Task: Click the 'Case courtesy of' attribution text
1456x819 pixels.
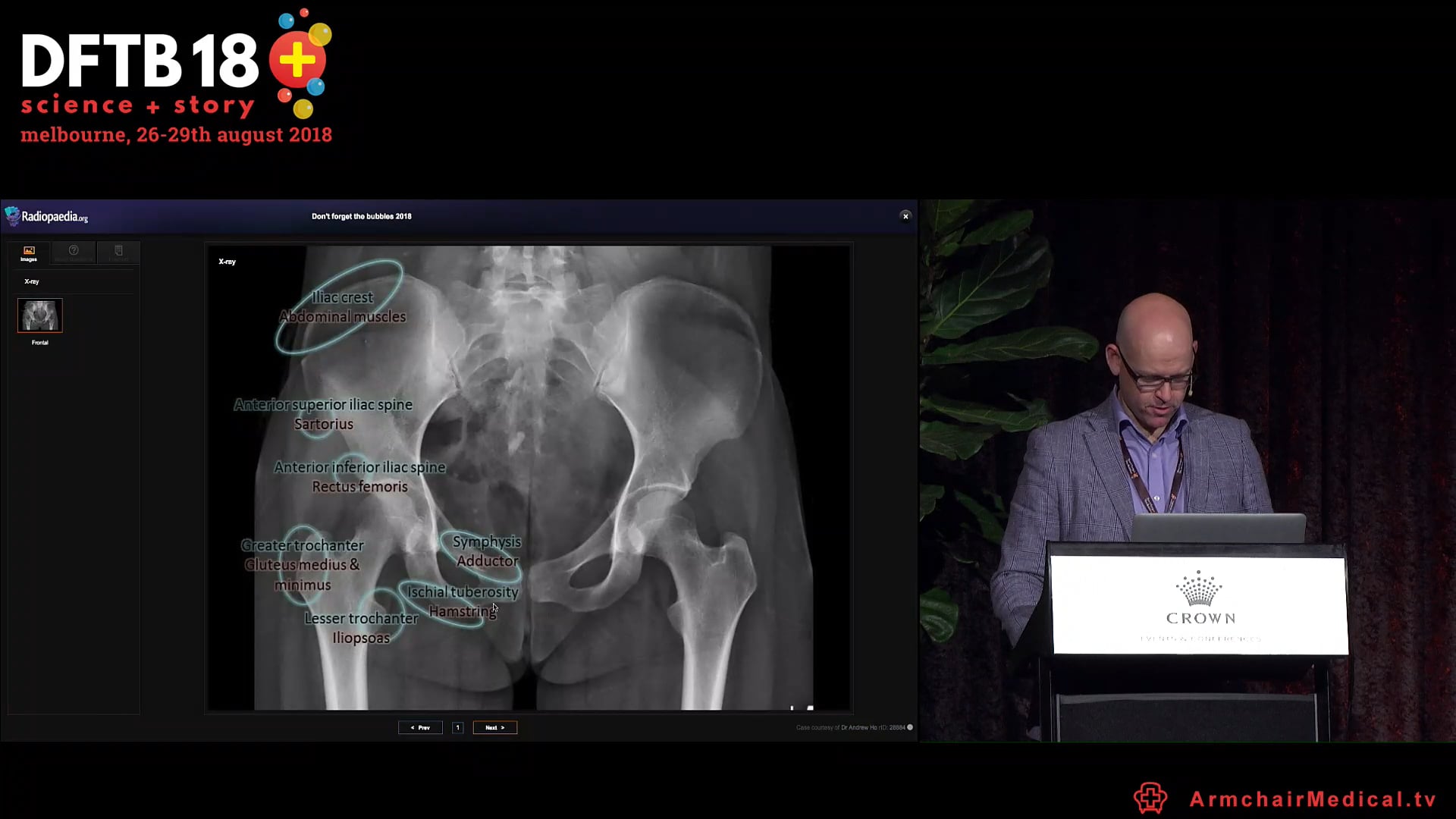Action: click(815, 728)
